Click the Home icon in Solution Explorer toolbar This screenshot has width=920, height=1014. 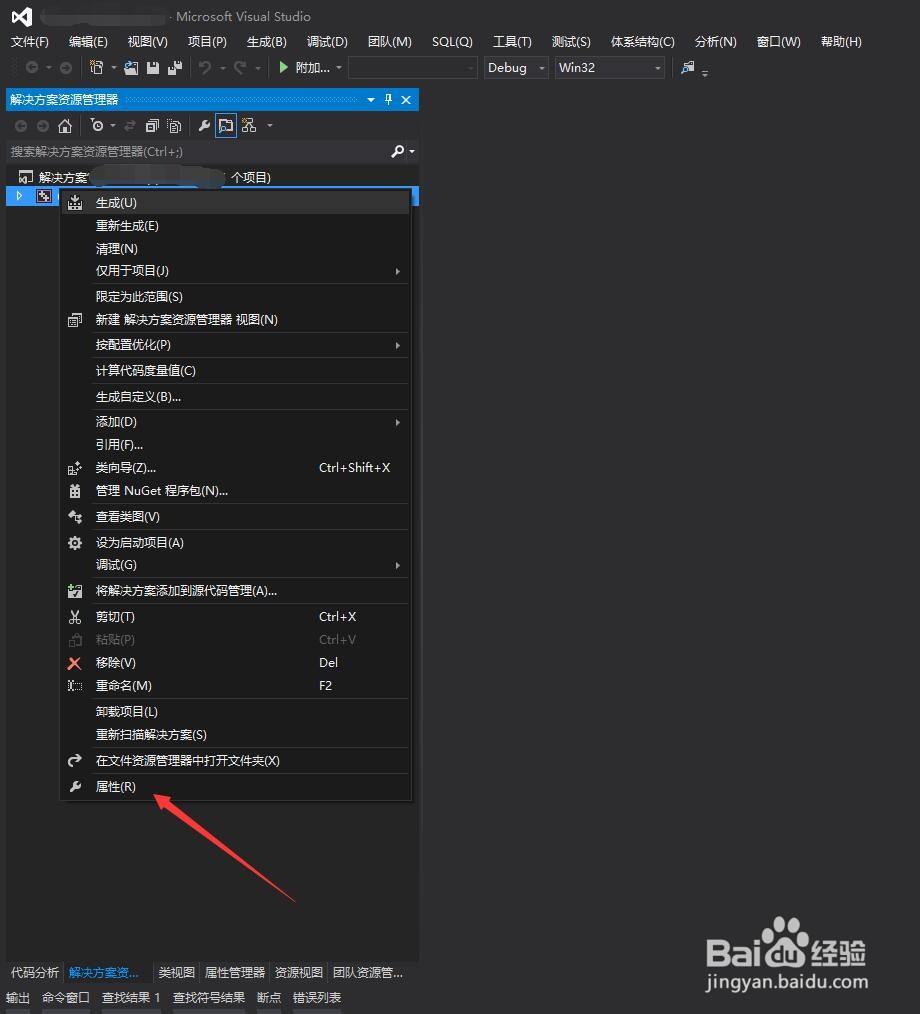[x=65, y=126]
